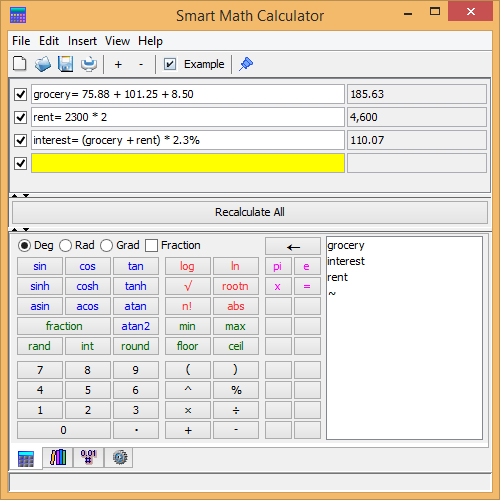The width and height of the screenshot is (500, 500).
Task: Select 'grocery' in the variables list
Action: click(346, 246)
